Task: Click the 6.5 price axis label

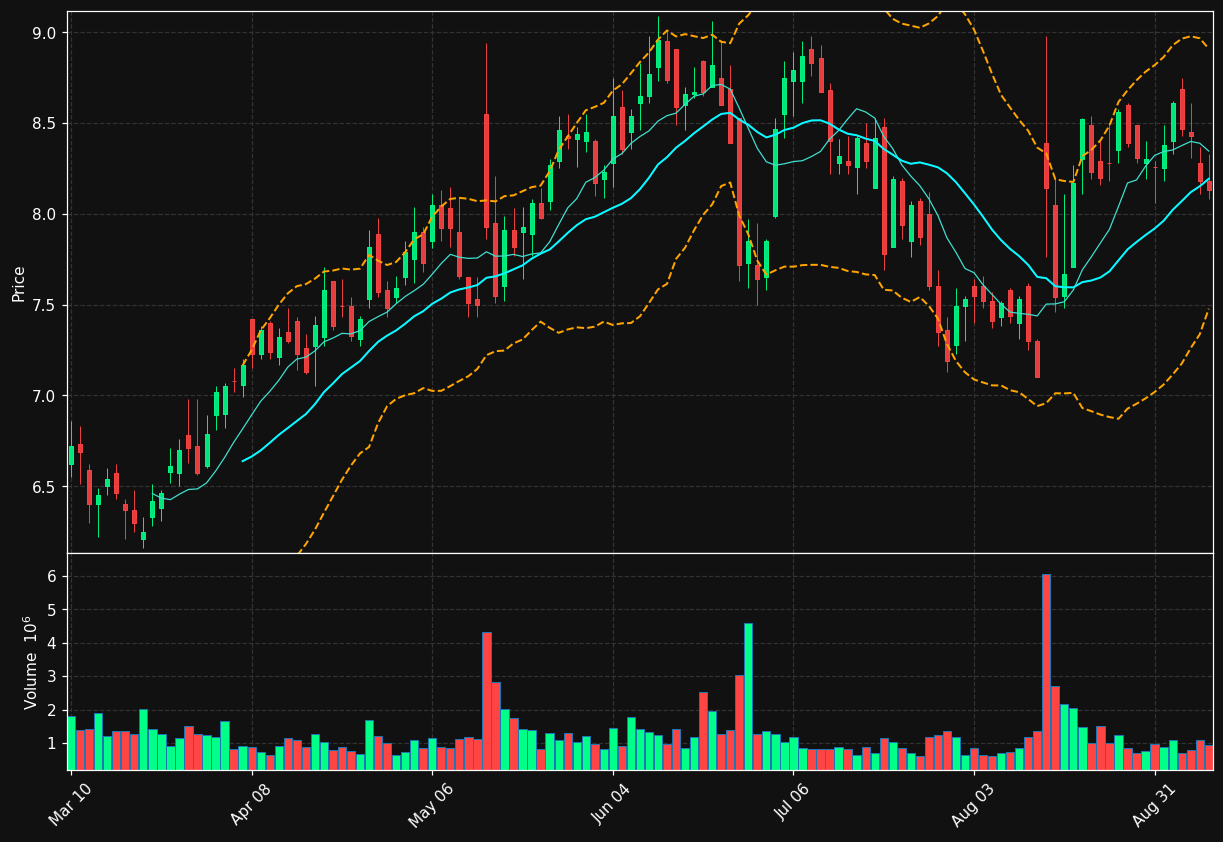Action: 46,488
